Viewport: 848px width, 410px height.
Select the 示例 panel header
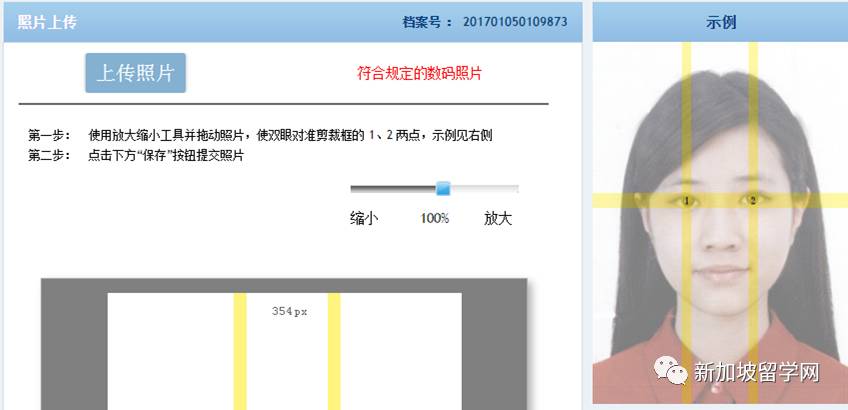coord(720,21)
